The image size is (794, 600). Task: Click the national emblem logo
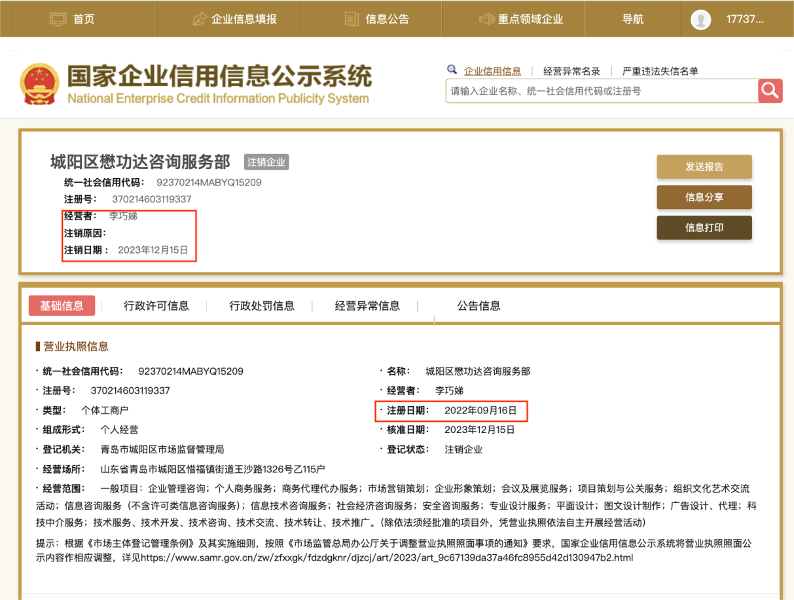[39, 84]
